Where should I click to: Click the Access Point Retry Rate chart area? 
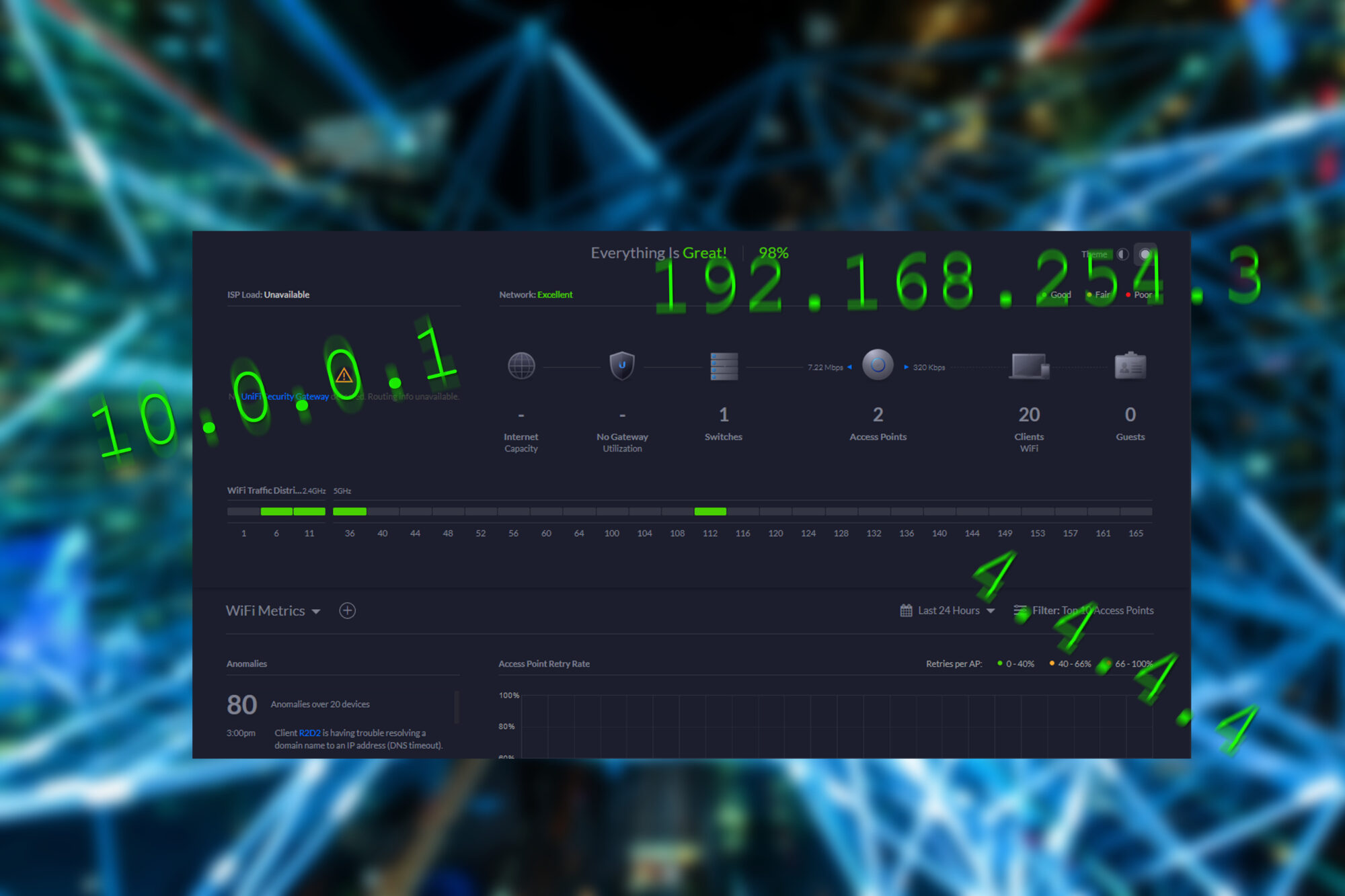(837, 727)
